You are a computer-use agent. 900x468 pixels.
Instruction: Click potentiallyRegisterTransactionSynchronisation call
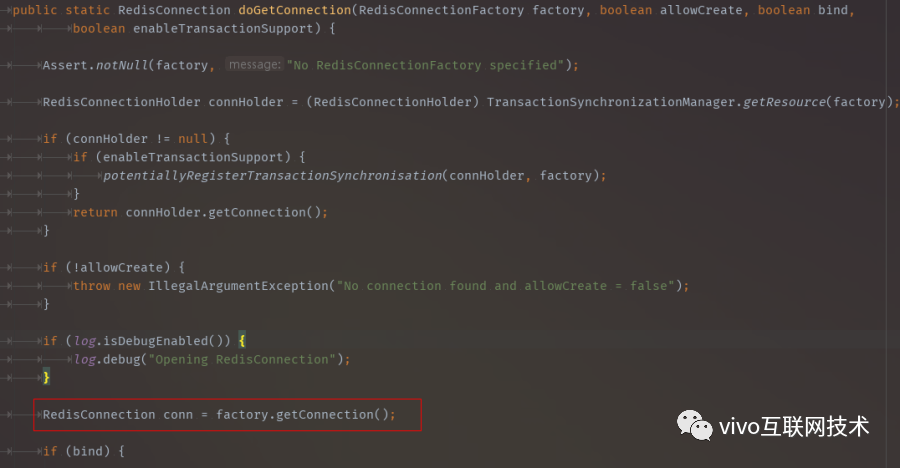(x=273, y=175)
